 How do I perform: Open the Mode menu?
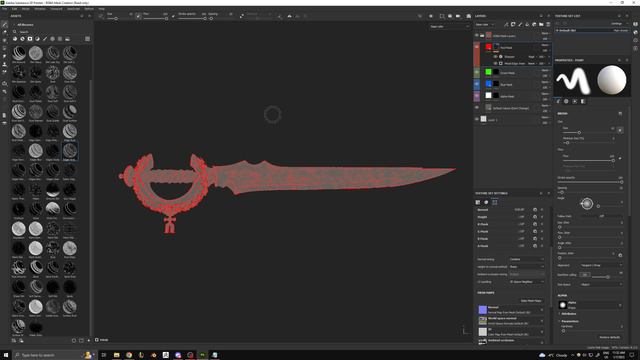coord(25,9)
